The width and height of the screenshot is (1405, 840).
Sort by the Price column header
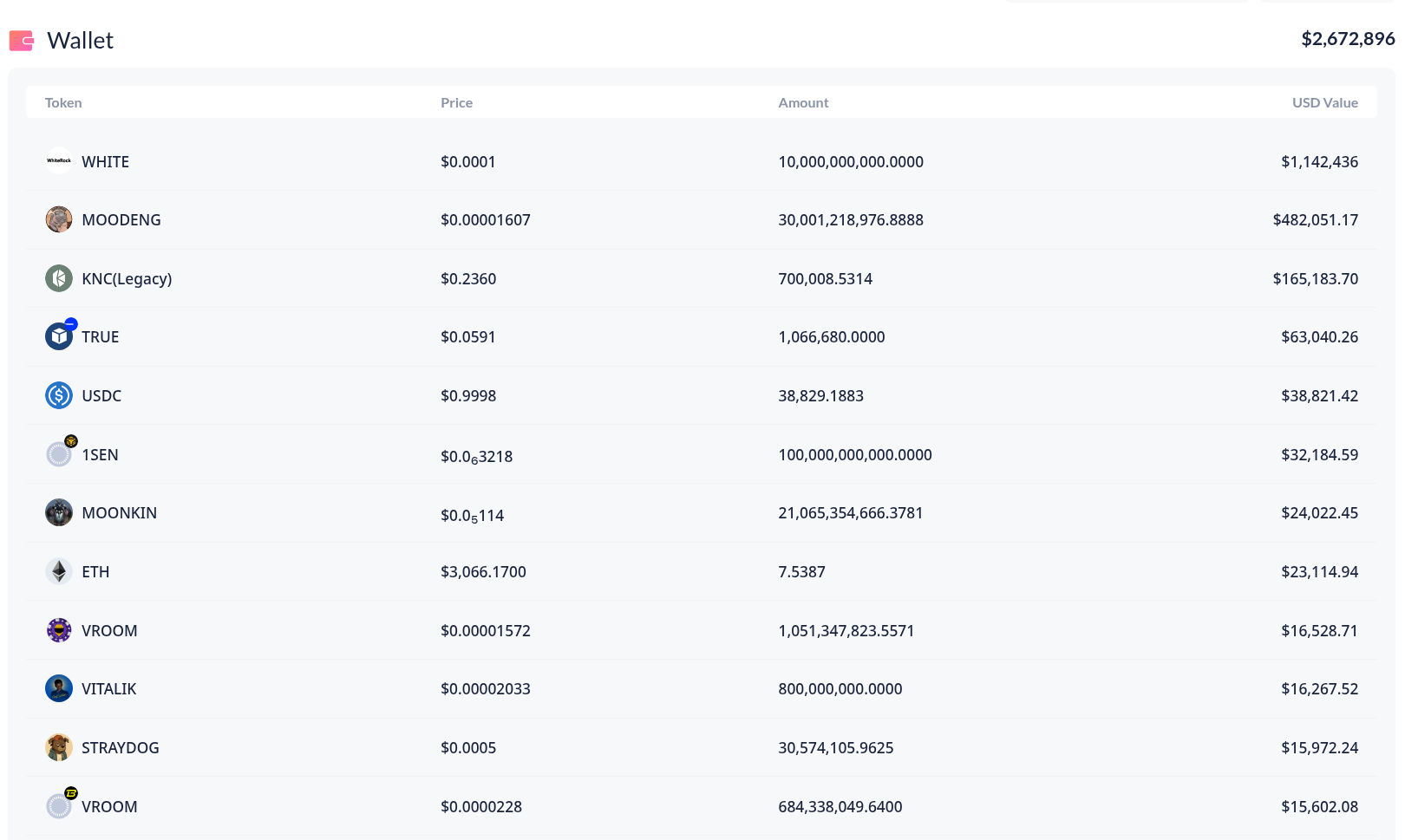pyautogui.click(x=456, y=102)
